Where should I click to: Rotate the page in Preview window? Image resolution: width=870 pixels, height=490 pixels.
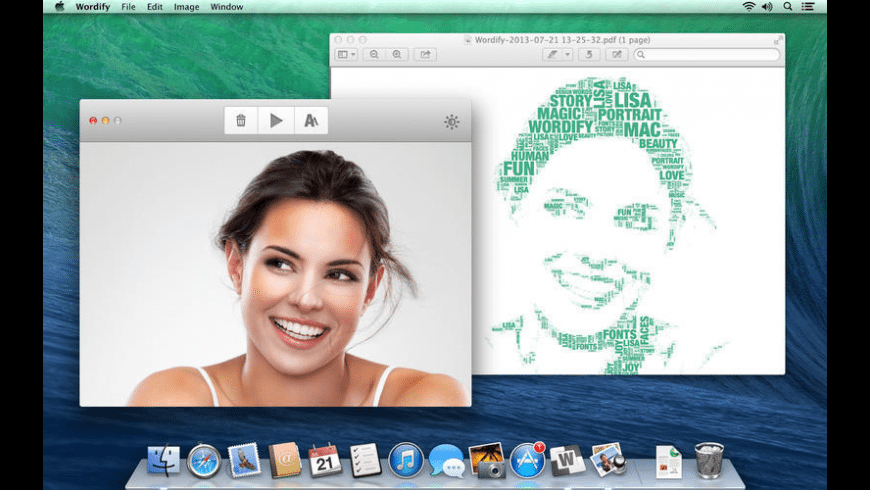pyautogui.click(x=589, y=54)
